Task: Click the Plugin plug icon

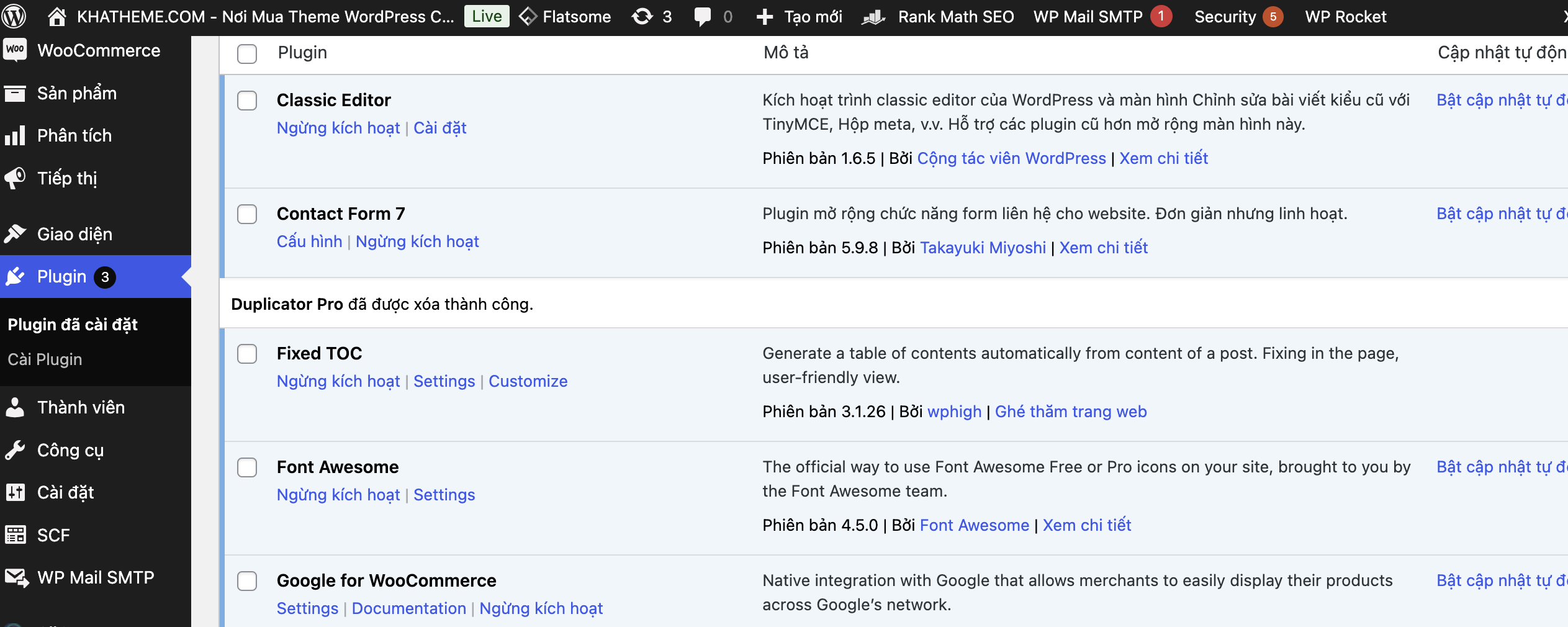Action: (x=15, y=276)
